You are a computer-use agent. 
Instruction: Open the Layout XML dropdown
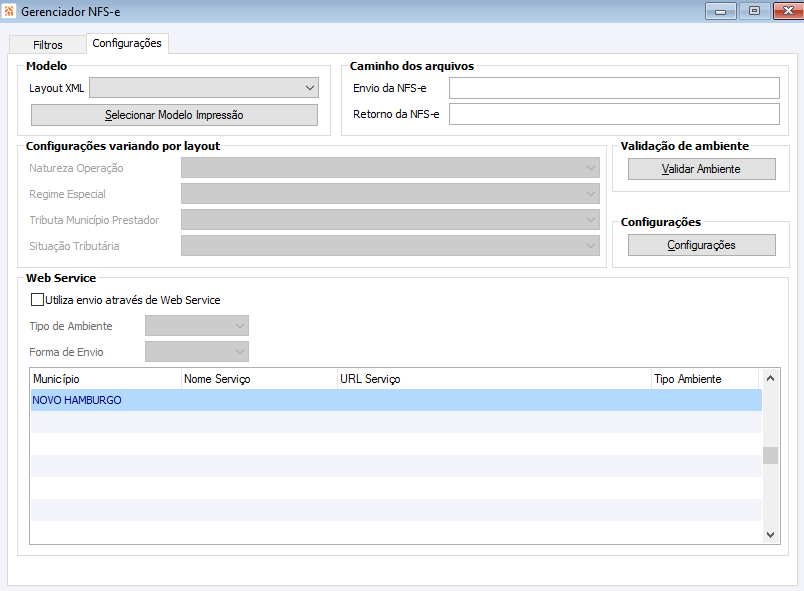(204, 88)
